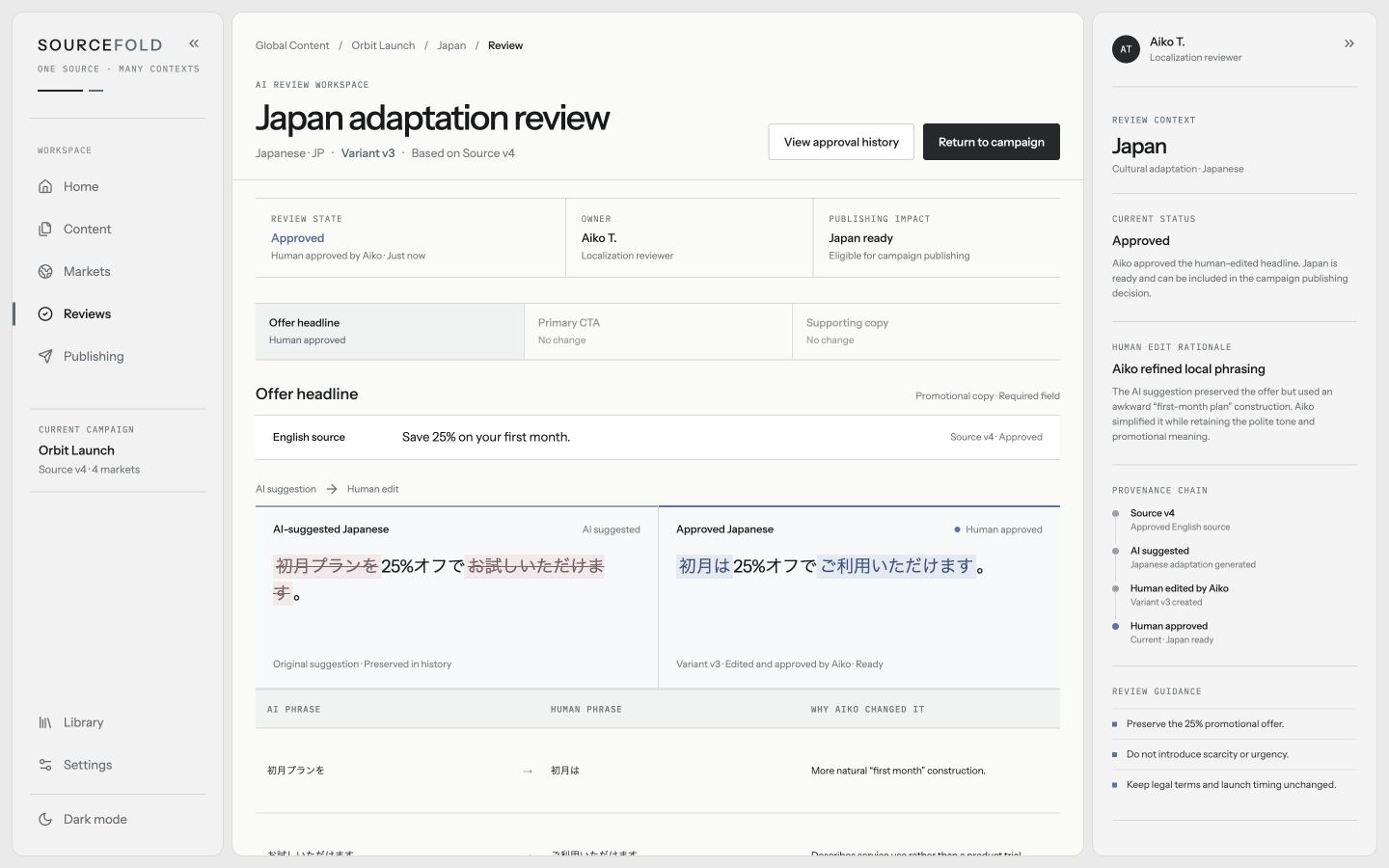Click the WHY AIKO CHANGED IT header
The width and height of the screenshot is (1389, 868).
pyautogui.click(x=867, y=709)
